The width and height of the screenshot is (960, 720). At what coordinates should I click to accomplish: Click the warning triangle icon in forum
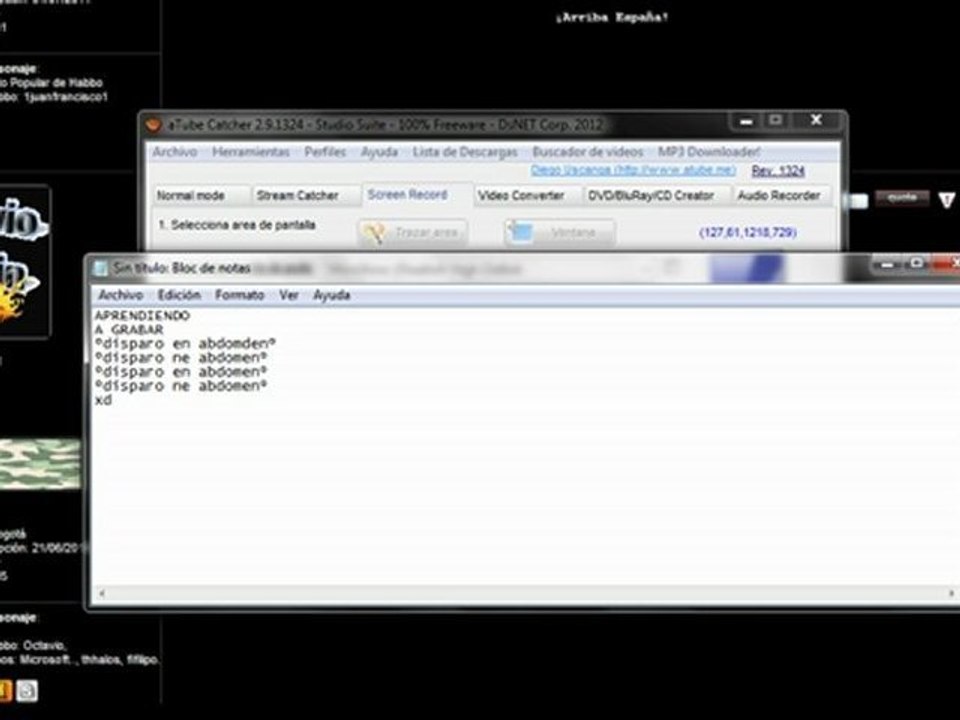click(x=946, y=200)
